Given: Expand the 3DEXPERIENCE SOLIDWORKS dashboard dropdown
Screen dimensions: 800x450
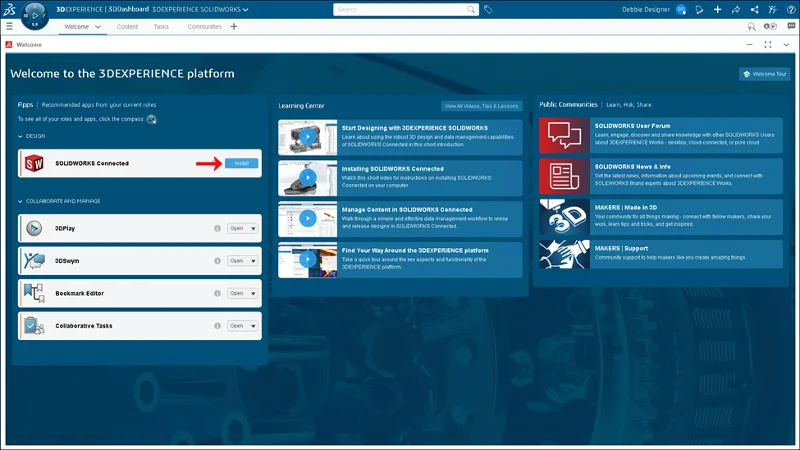Looking at the screenshot, I should (x=246, y=9).
